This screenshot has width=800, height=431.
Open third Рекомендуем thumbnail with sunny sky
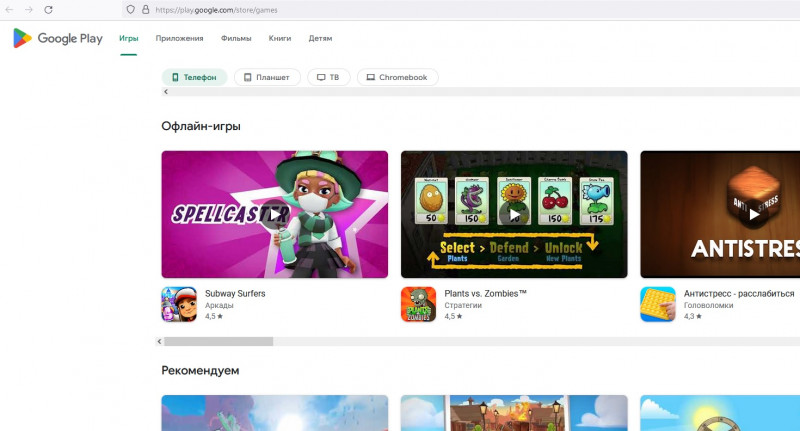click(x=720, y=413)
